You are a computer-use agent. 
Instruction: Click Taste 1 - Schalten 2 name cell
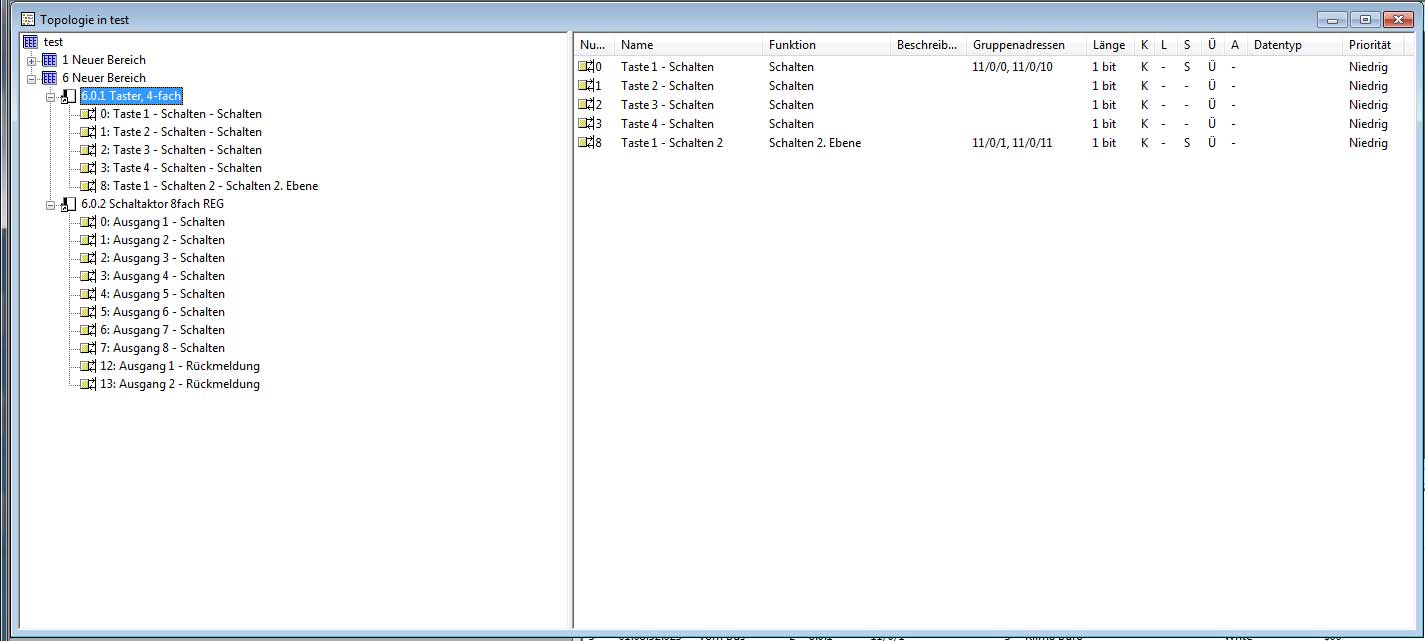click(x=672, y=143)
